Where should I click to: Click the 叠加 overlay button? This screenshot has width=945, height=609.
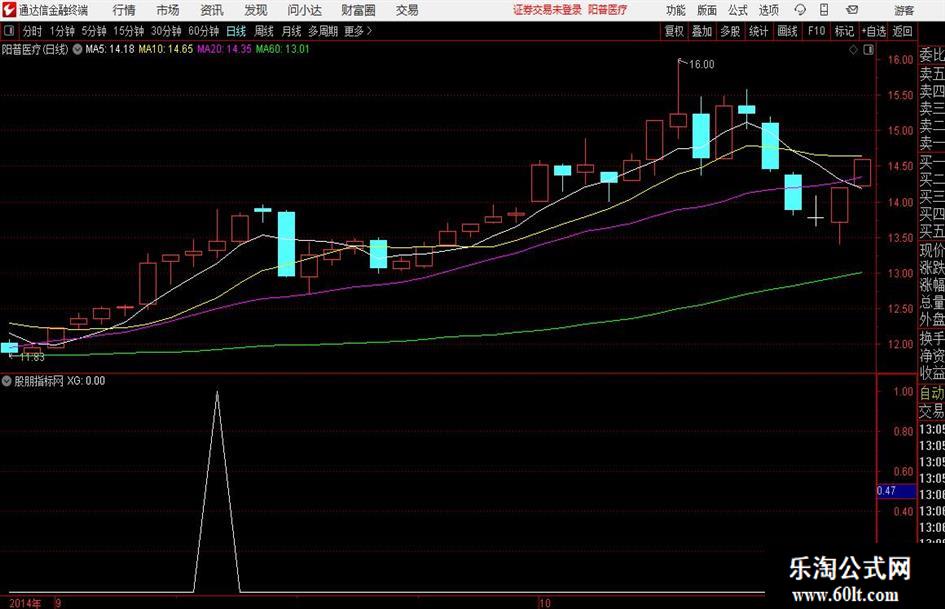pyautogui.click(x=702, y=31)
